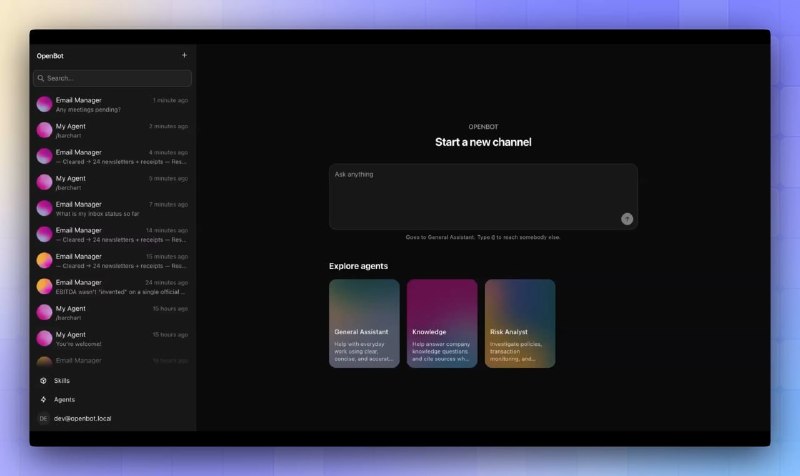This screenshot has width=800, height=476.
Task: Click the DE user avatar icon
Action: 43,418
